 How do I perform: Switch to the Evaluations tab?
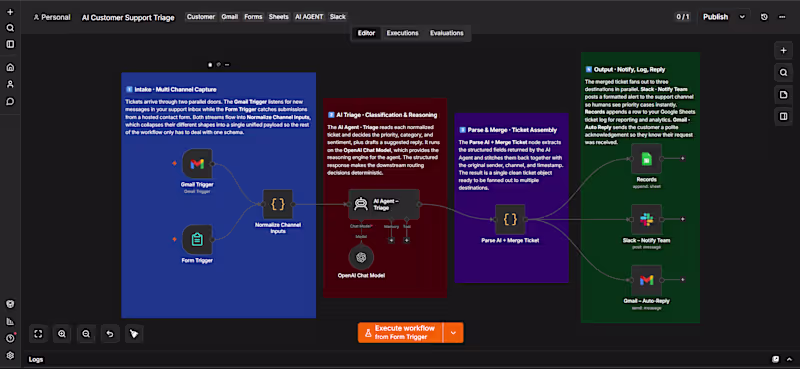pos(446,33)
